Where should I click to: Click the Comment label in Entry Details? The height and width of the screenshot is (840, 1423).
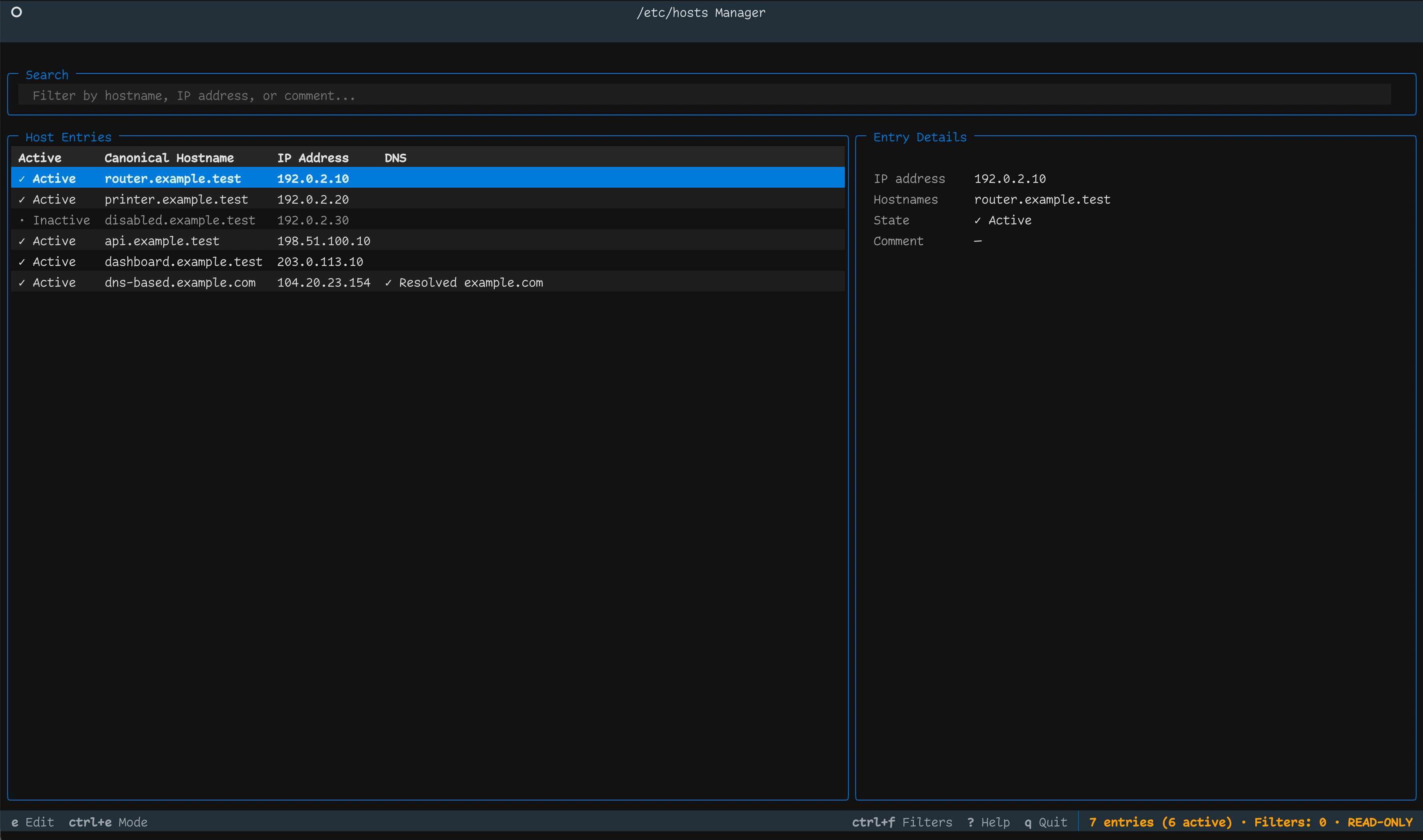pos(898,241)
